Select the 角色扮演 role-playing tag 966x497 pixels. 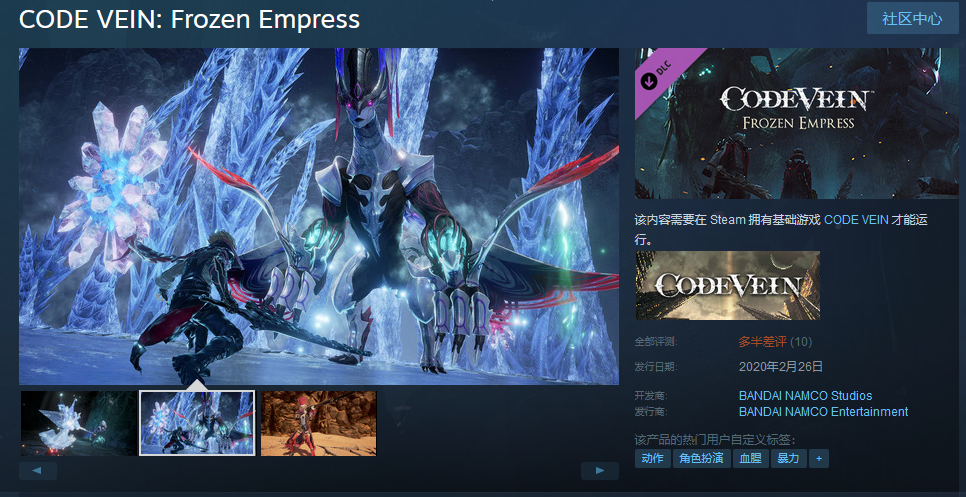(x=702, y=459)
